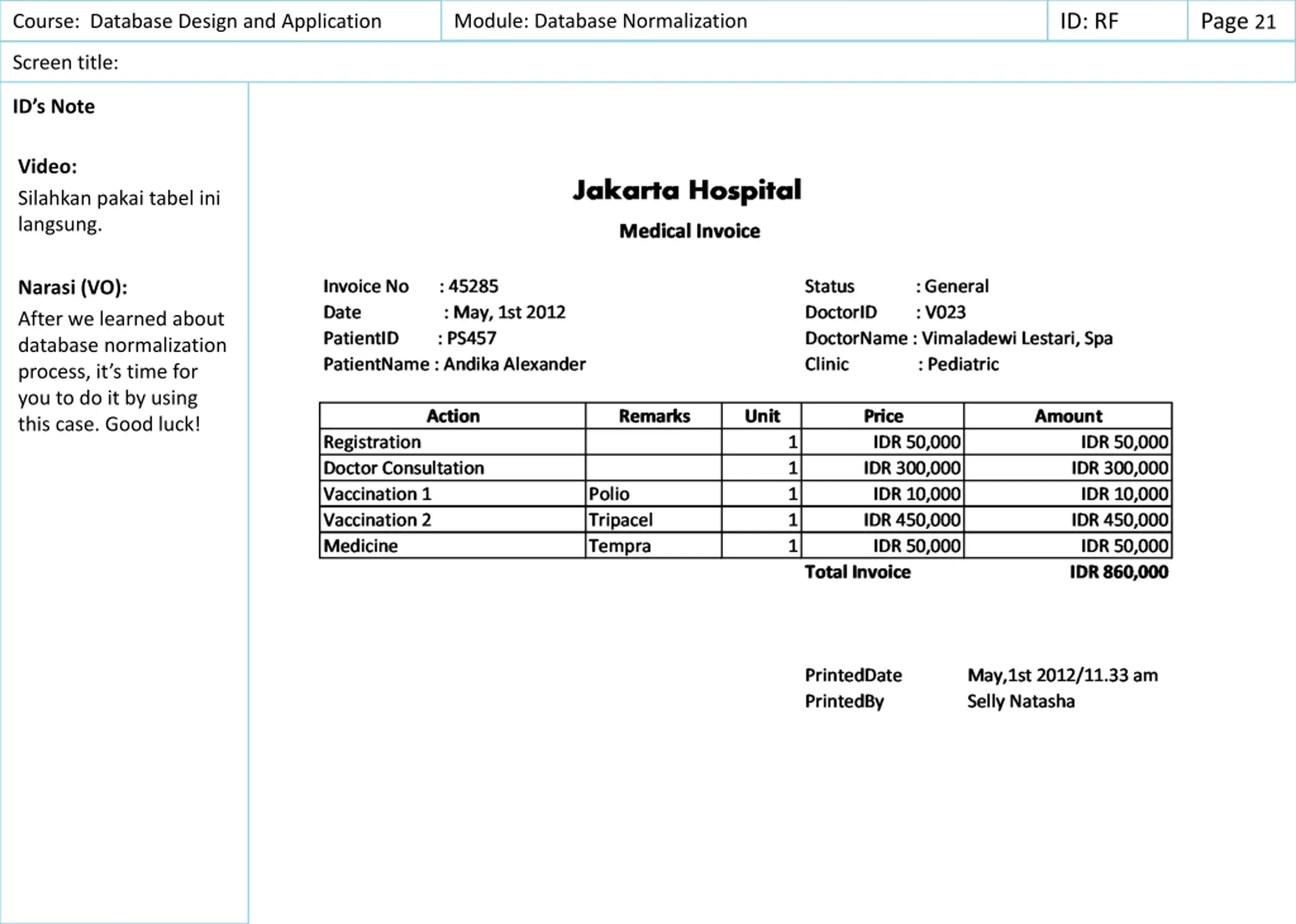The image size is (1296, 924).
Task: Click the Remarks column header
Action: pos(654,416)
